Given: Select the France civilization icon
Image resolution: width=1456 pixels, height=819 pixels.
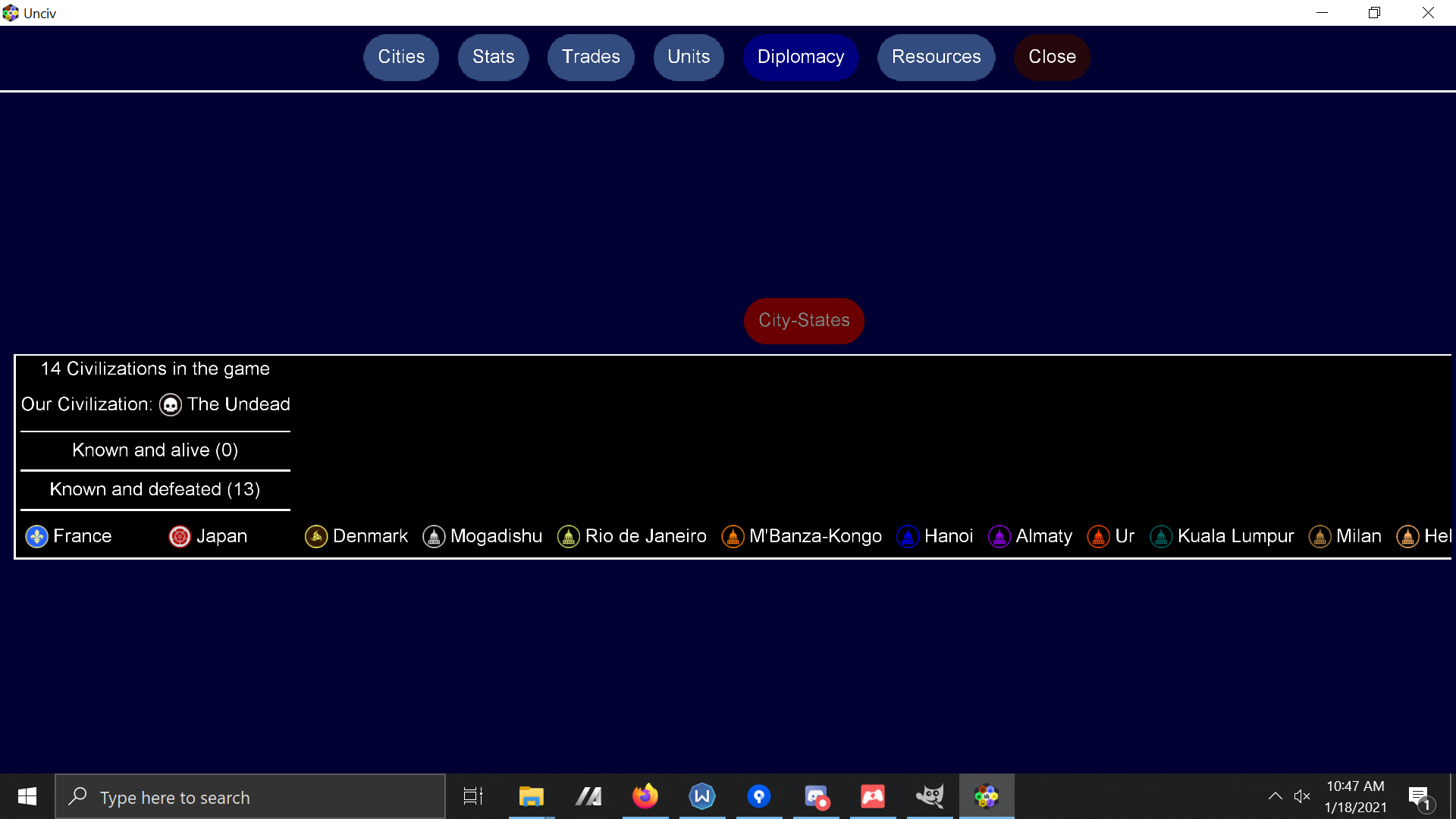Looking at the screenshot, I should coord(36,536).
